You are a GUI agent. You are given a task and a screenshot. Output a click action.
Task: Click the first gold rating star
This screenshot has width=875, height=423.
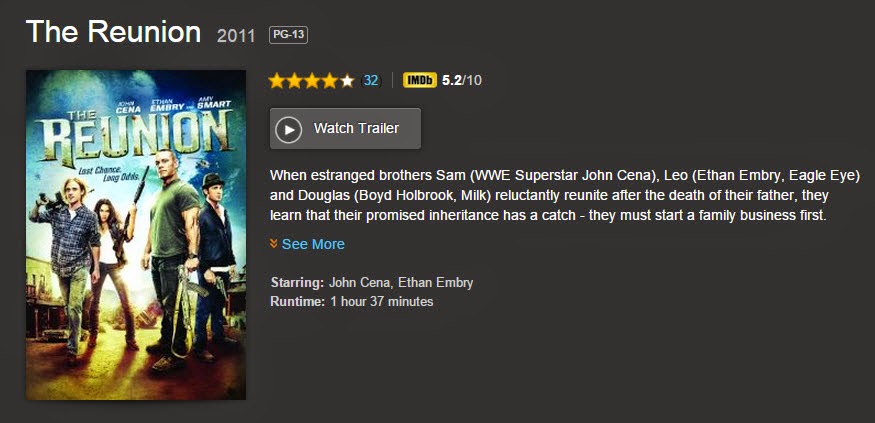coord(277,81)
